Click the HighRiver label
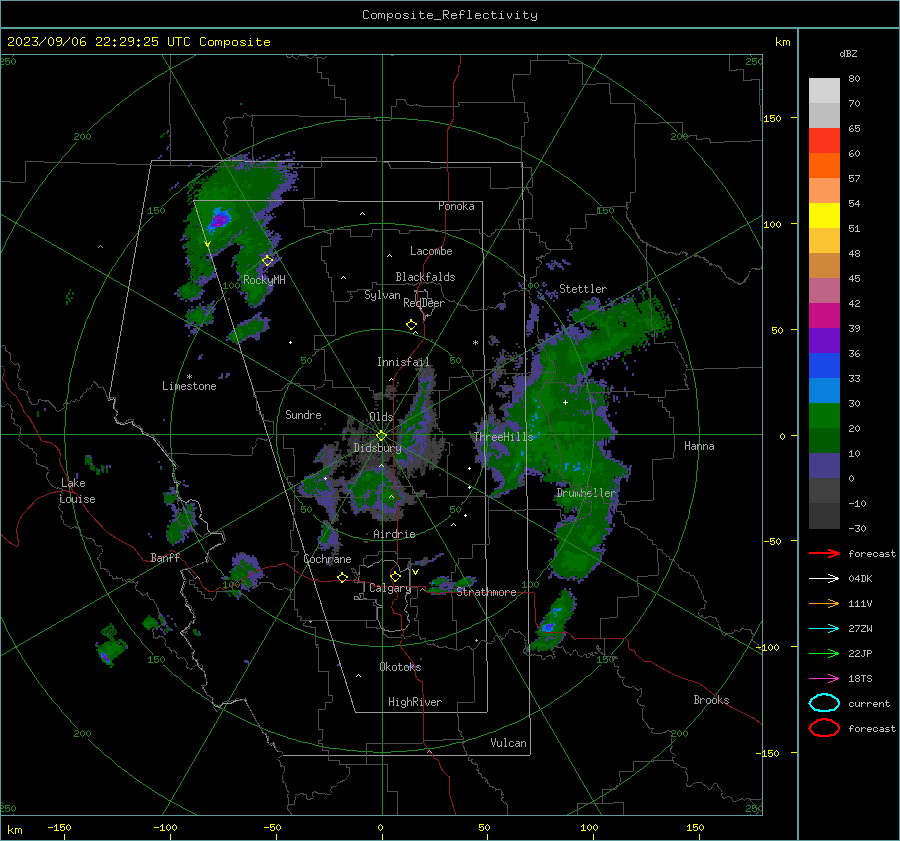900x841 pixels. pyautogui.click(x=415, y=702)
